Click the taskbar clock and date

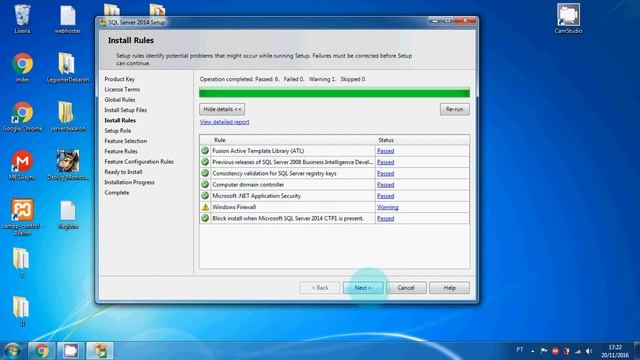click(615, 351)
